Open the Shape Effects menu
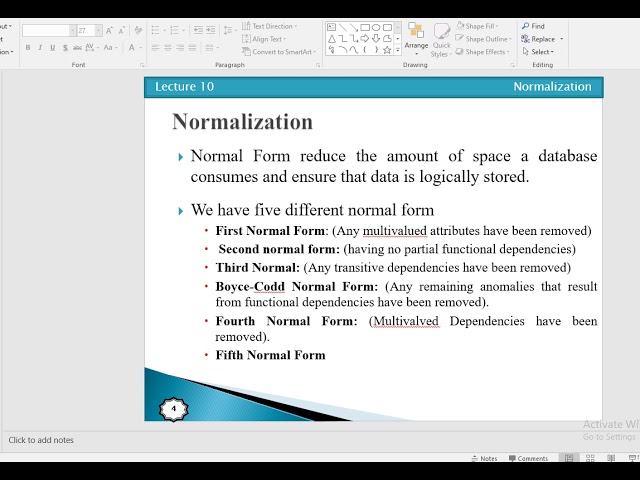Screen dimensions: 640x480 pyautogui.click(x=482, y=52)
